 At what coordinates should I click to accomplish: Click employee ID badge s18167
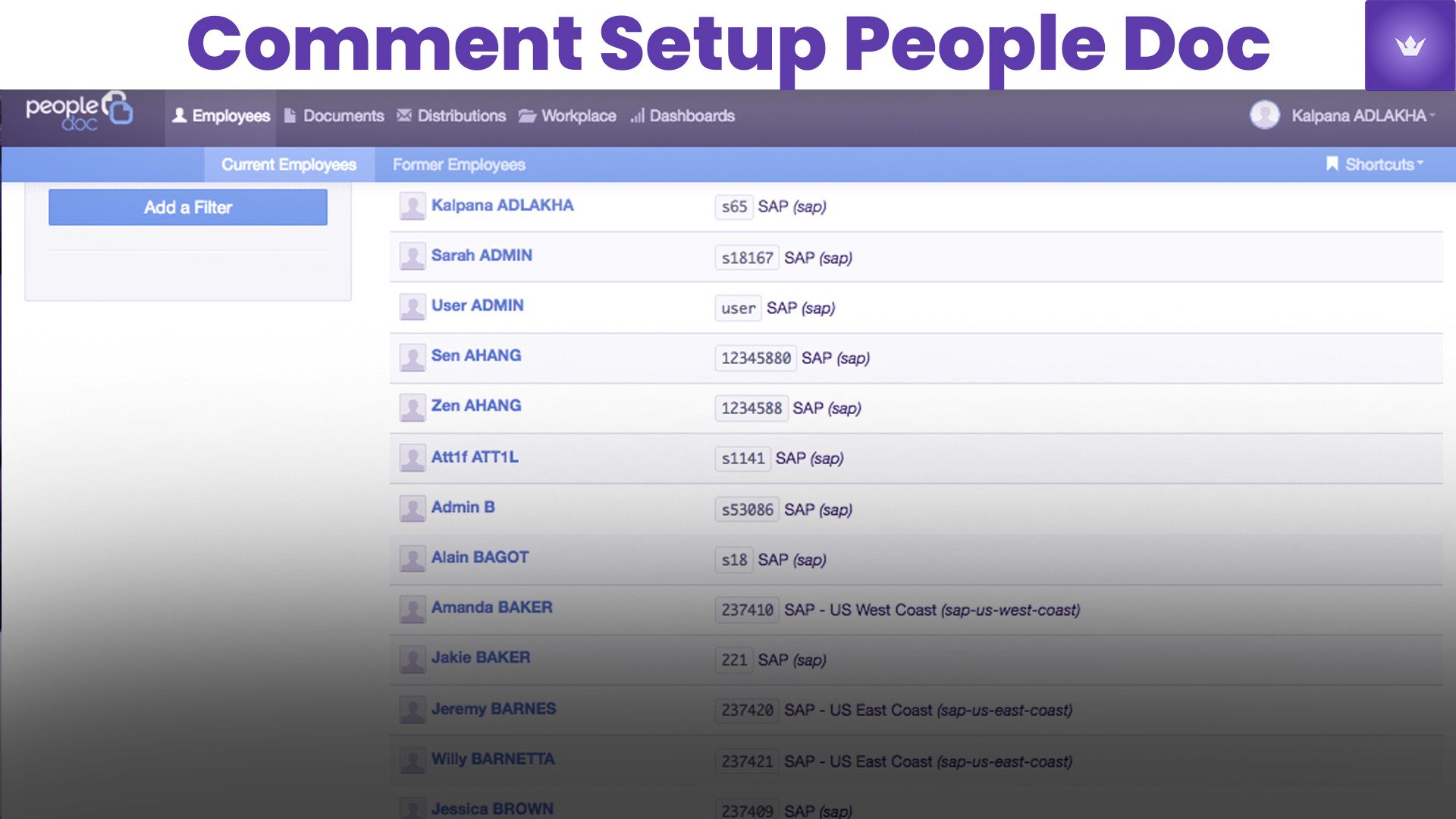[747, 258]
